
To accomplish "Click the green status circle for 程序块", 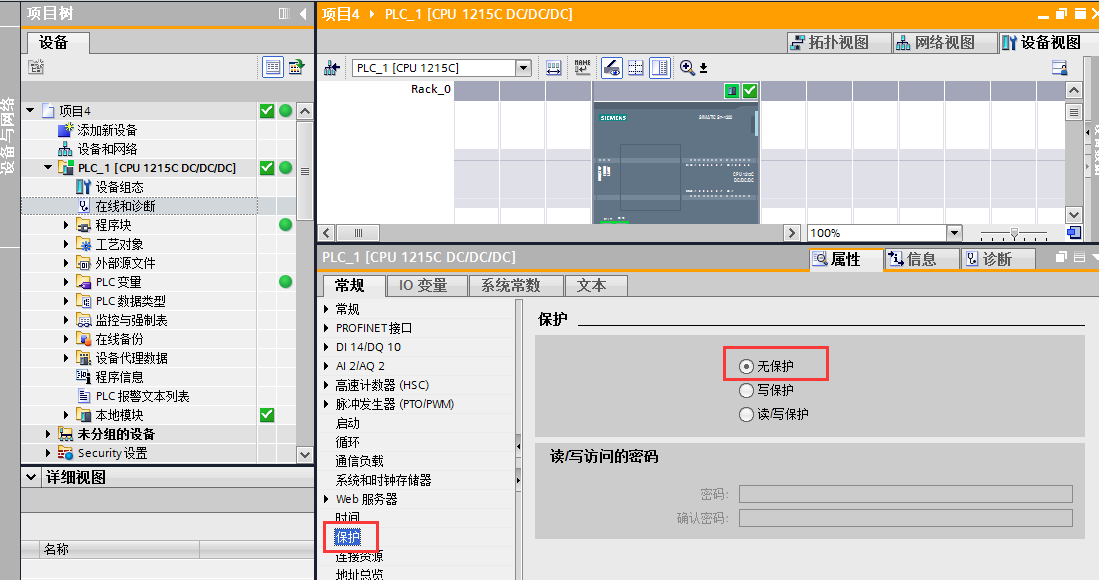I will pyautogui.click(x=285, y=225).
